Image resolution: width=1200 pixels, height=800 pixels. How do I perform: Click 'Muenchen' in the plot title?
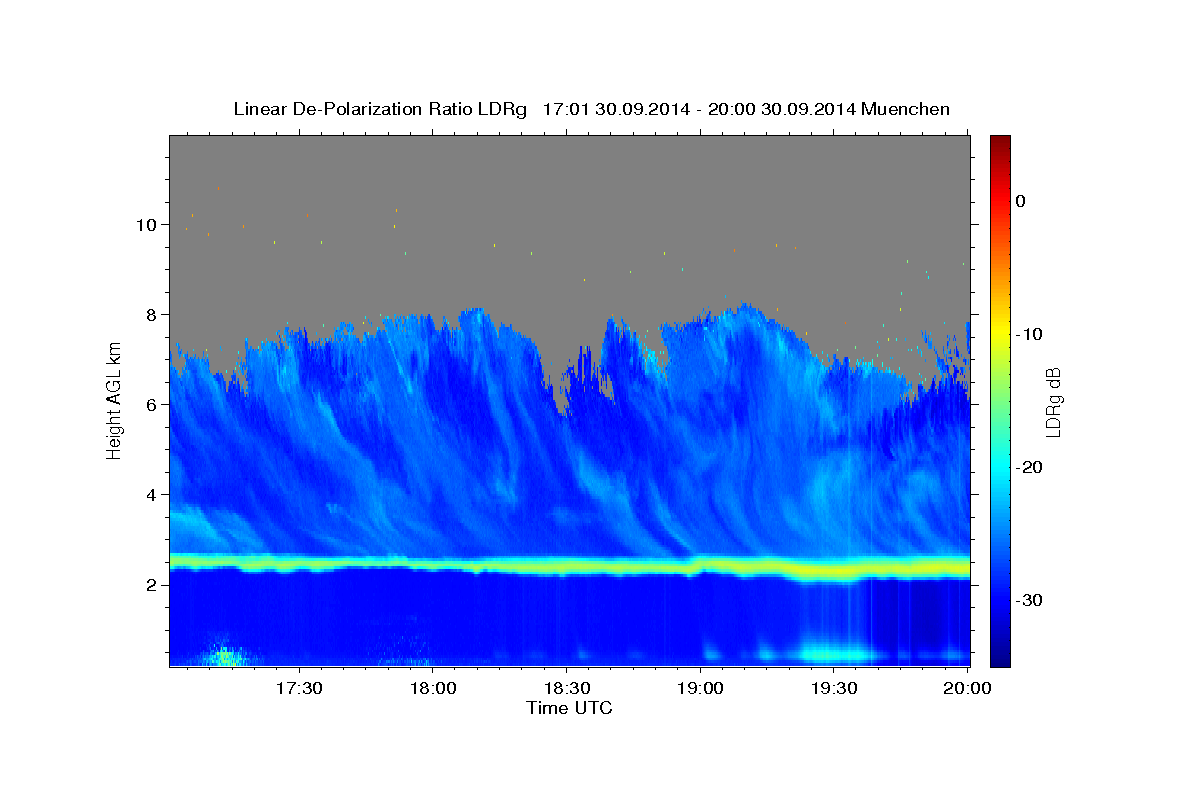pos(907,109)
